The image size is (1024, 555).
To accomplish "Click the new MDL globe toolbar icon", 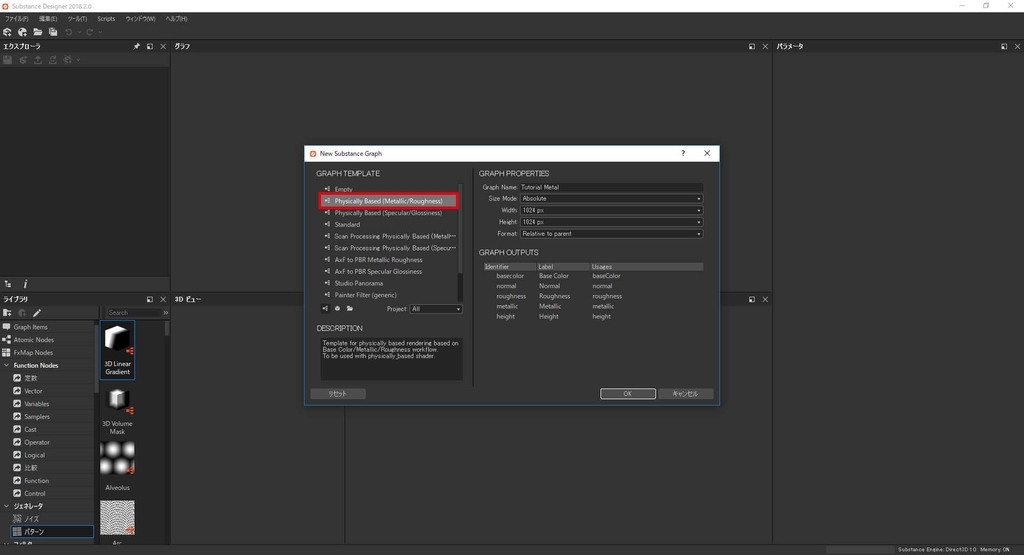I will 22,32.
